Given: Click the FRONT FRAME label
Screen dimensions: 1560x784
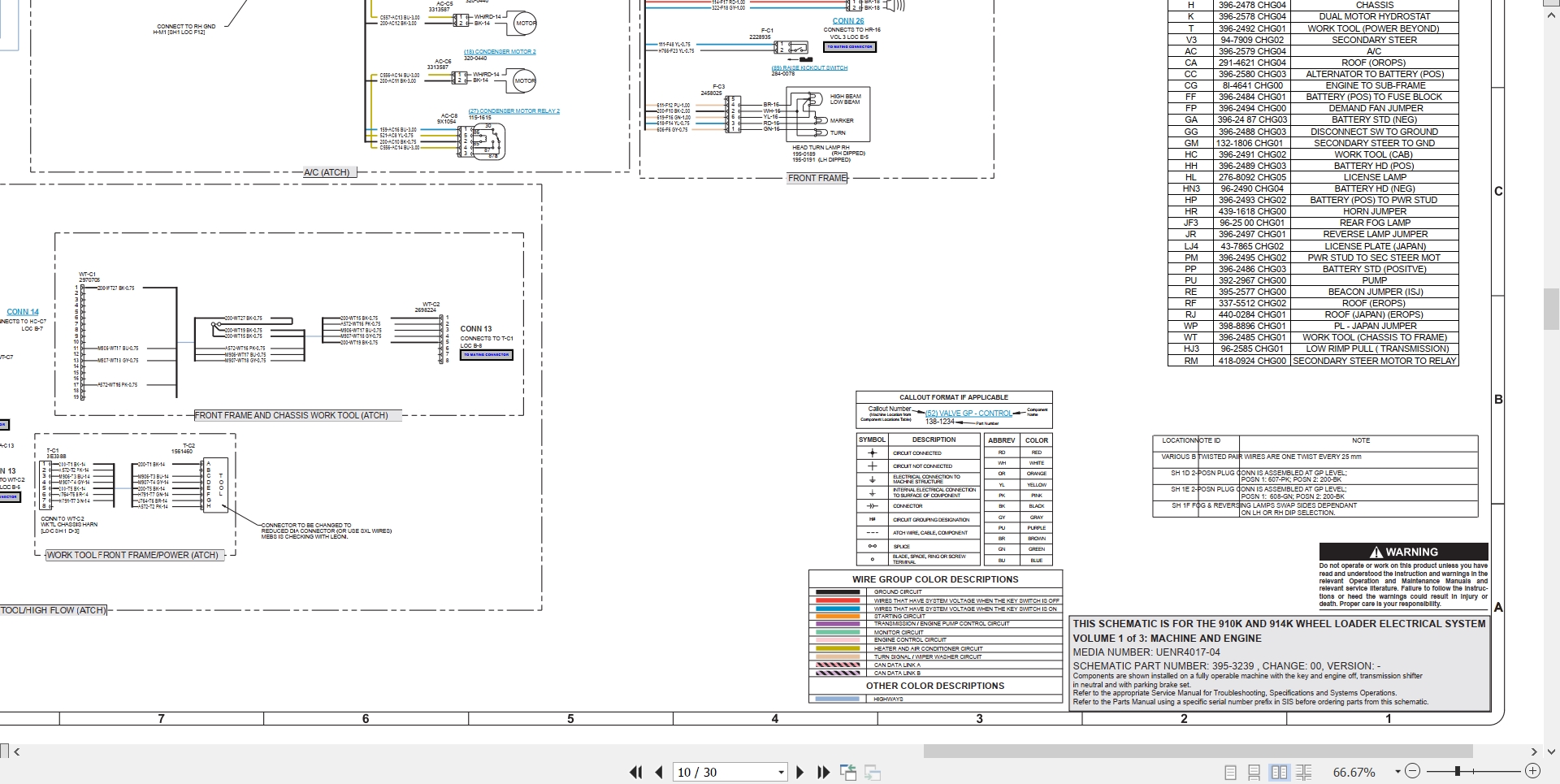Looking at the screenshot, I should 817,178.
